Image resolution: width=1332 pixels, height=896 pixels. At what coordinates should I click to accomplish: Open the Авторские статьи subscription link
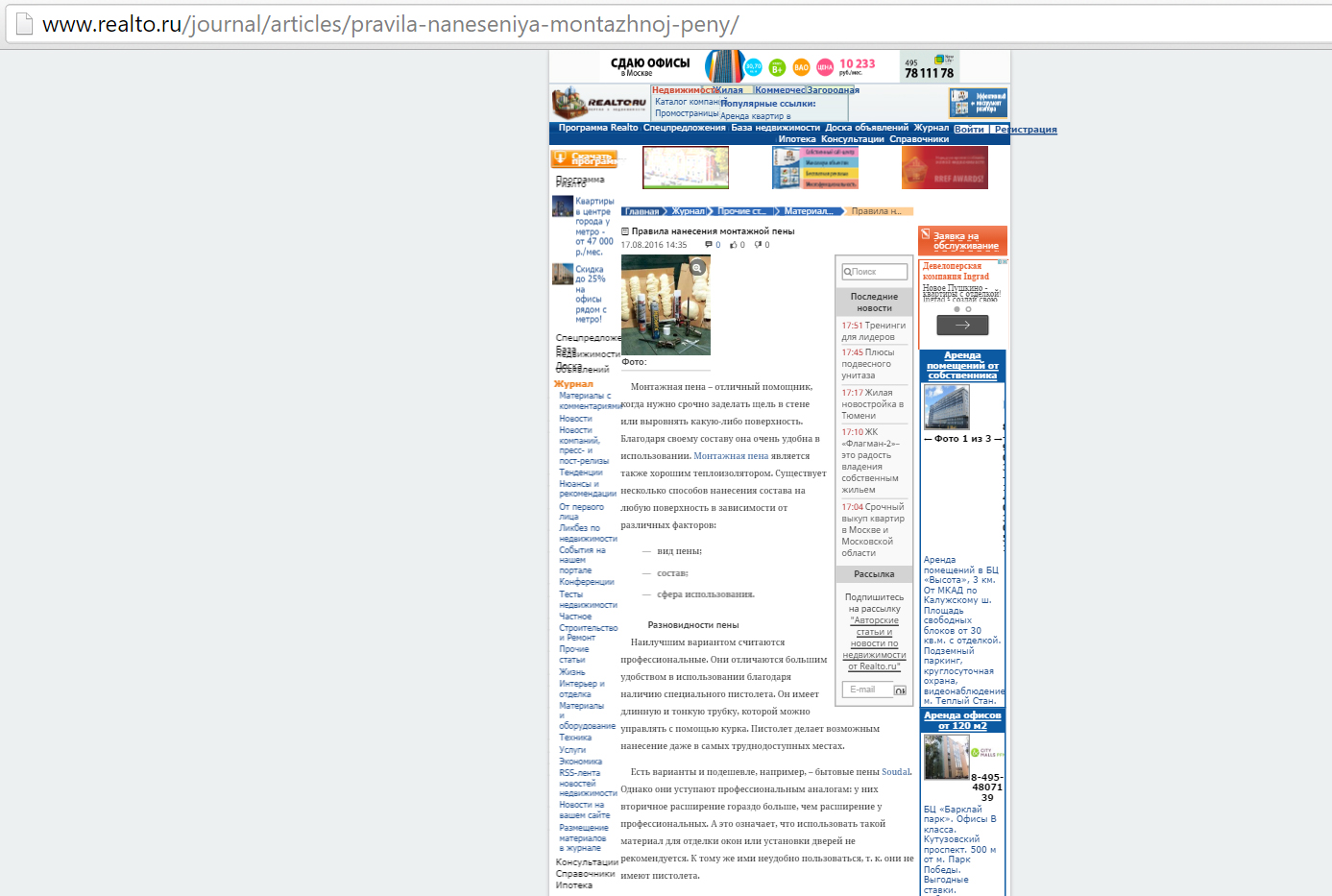[x=875, y=643]
